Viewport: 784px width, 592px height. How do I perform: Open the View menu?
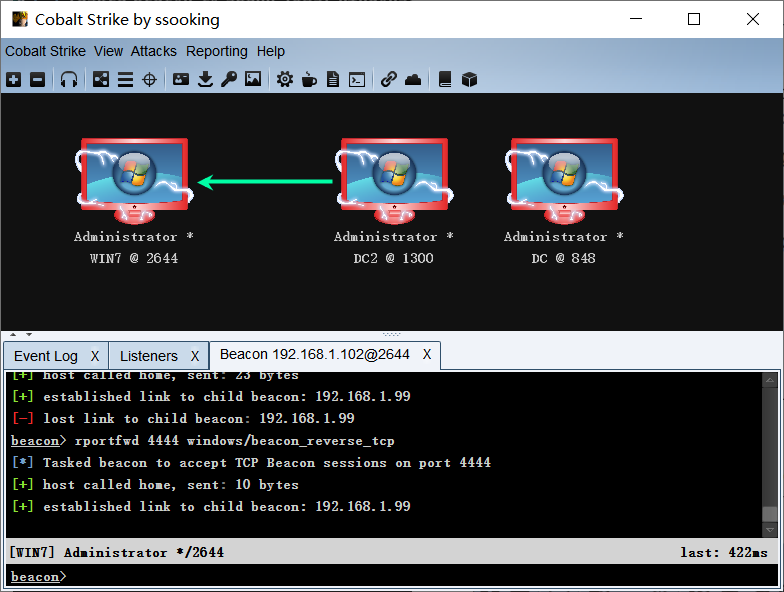click(x=108, y=51)
